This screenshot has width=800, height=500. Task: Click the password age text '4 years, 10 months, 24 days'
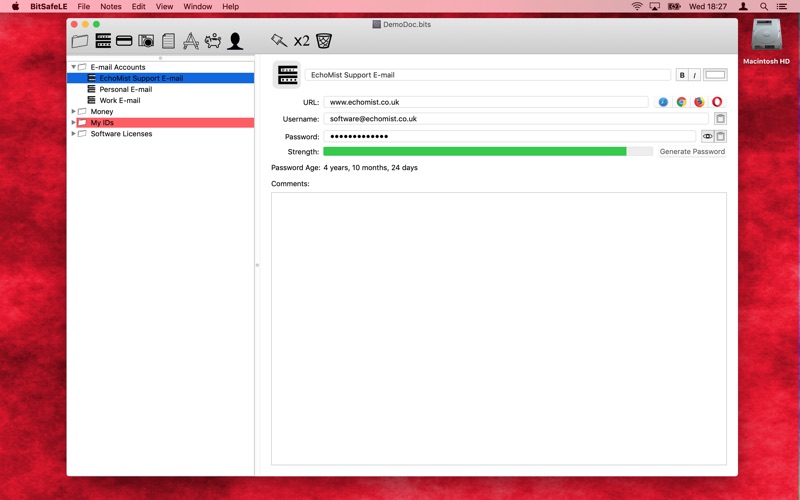click(x=370, y=167)
